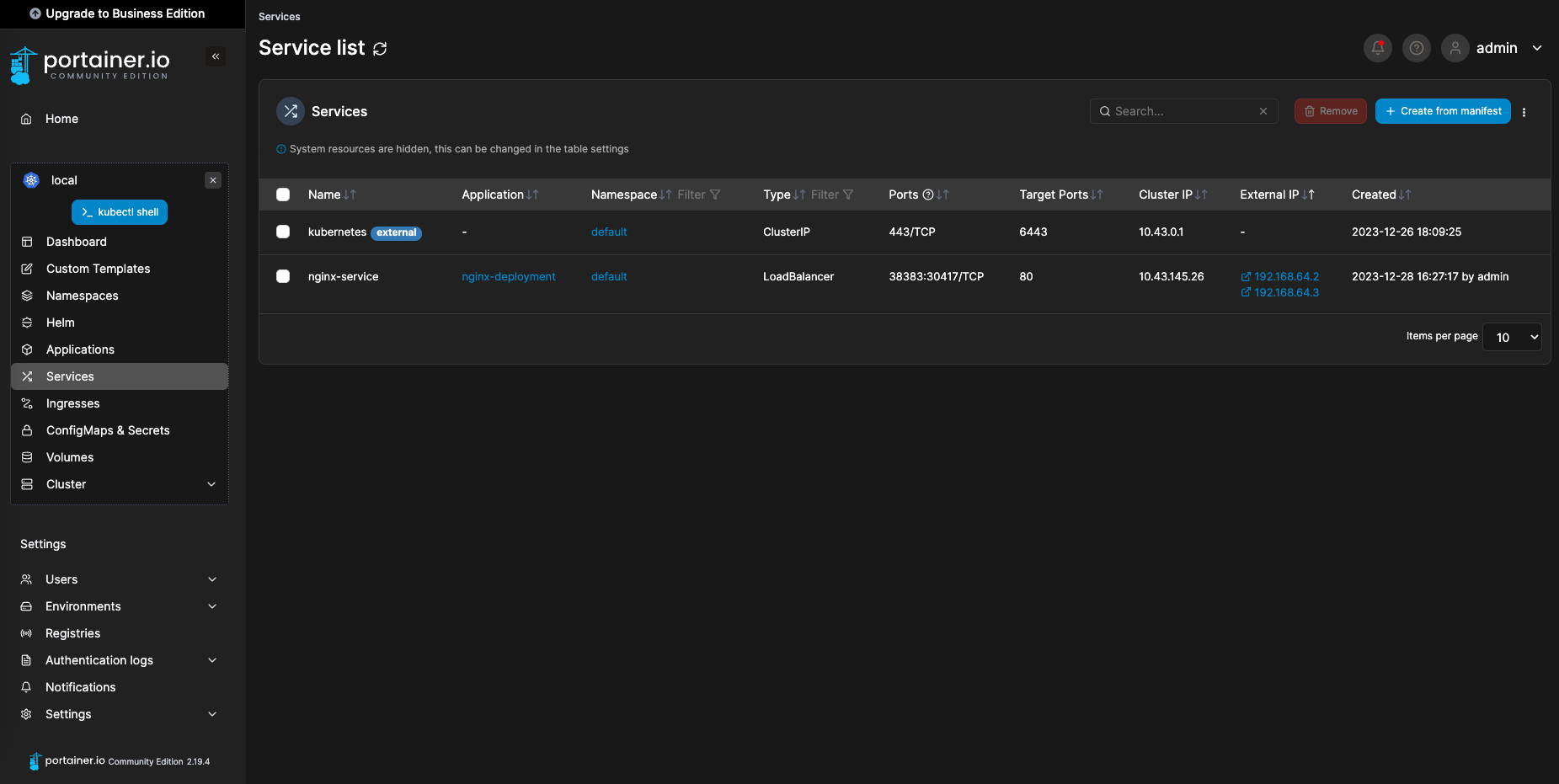Sort by Cluster IP column

[x=1173, y=195]
